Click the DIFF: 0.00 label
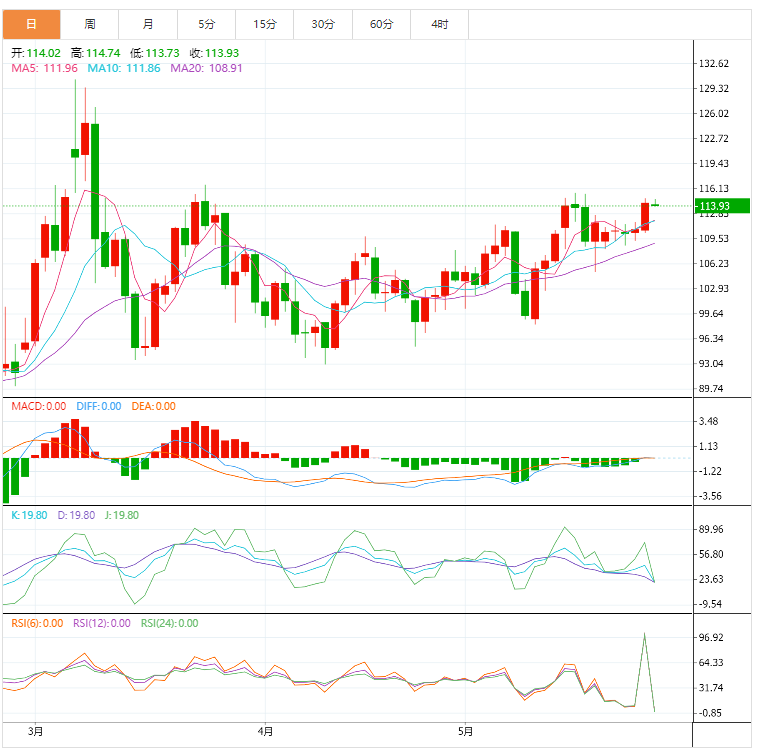Image resolution: width=759 pixels, height=756 pixels. 99,407
